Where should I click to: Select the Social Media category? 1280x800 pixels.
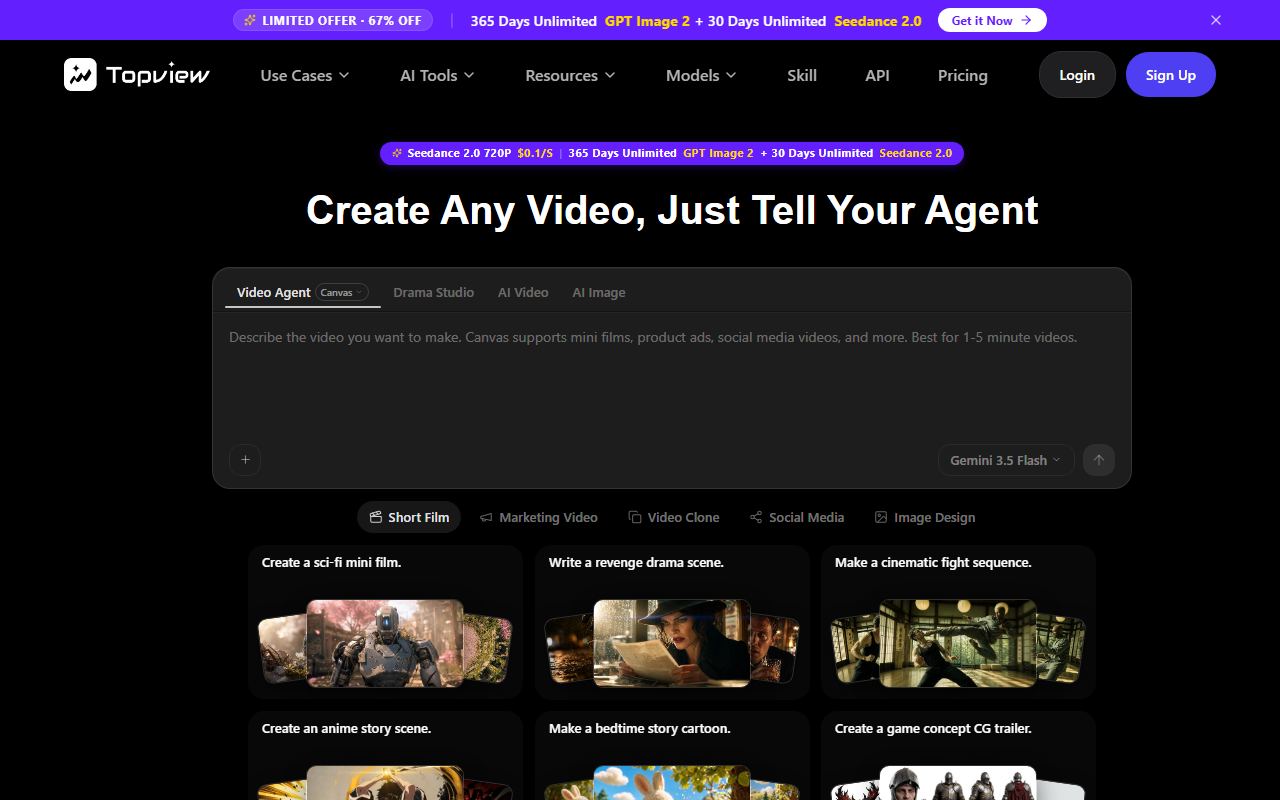(x=797, y=517)
